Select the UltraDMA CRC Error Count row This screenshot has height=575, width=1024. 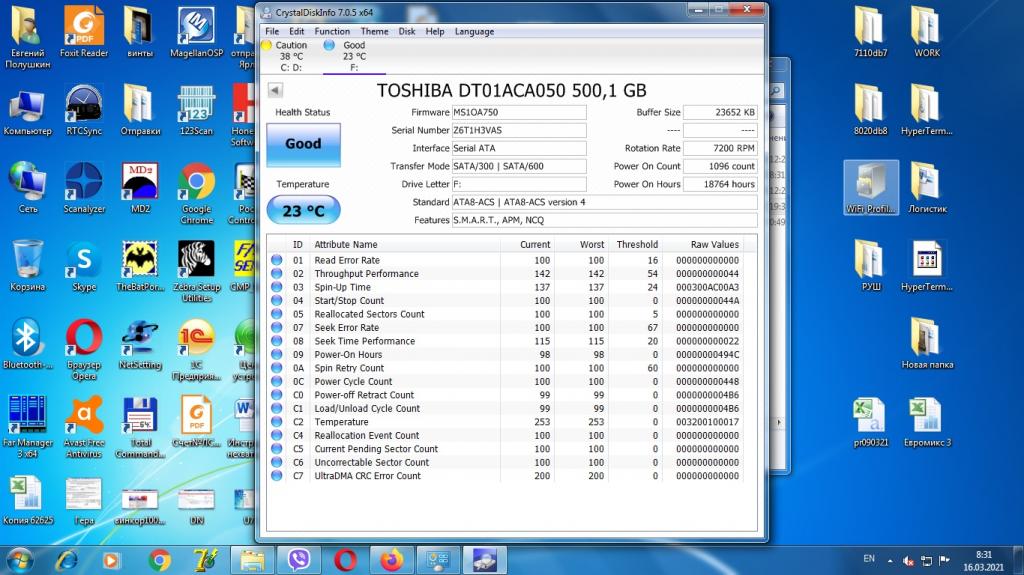[505, 476]
